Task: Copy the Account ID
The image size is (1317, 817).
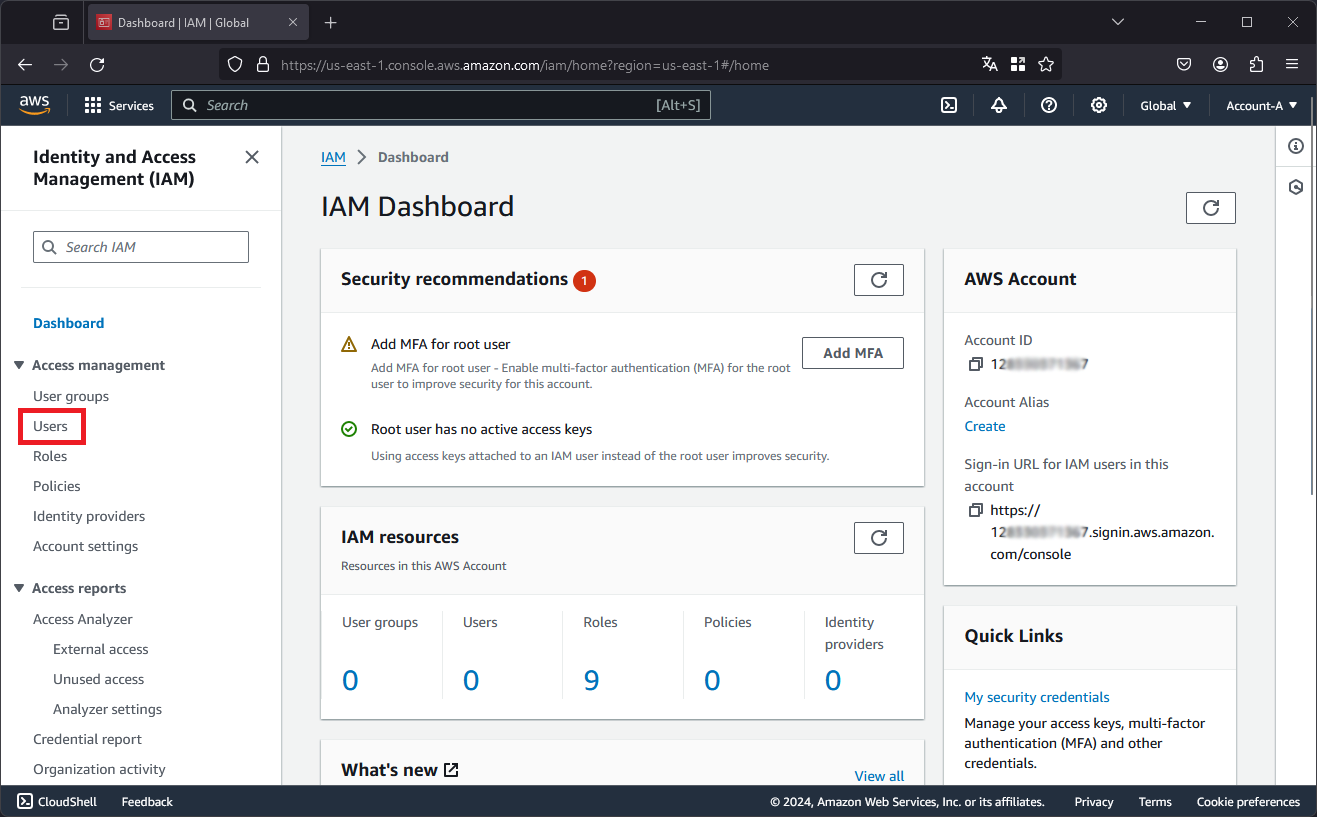Action: pos(975,365)
